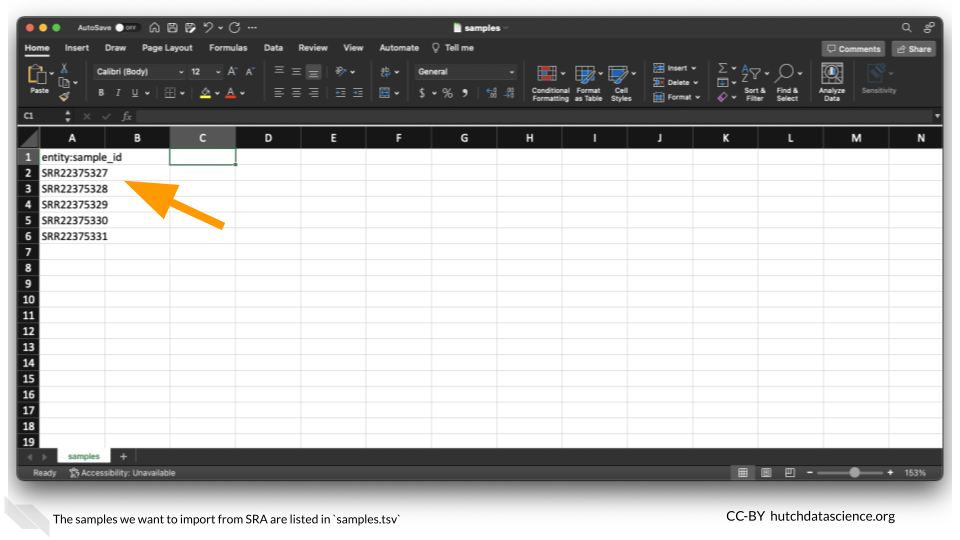960x540 pixels.
Task: Apply red font color swatch
Action: (x=231, y=93)
